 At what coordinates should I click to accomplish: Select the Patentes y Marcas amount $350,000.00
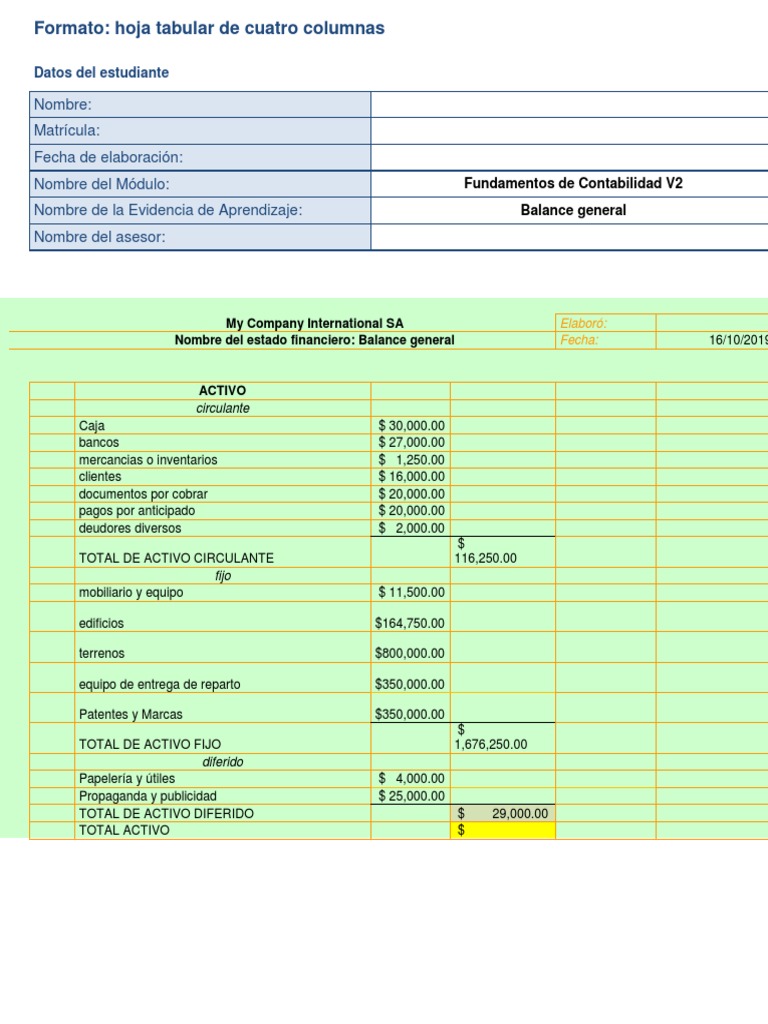point(411,708)
